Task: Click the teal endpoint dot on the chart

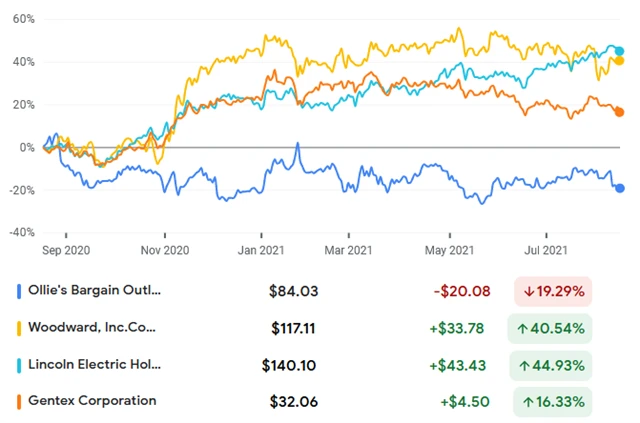Action: pos(620,51)
